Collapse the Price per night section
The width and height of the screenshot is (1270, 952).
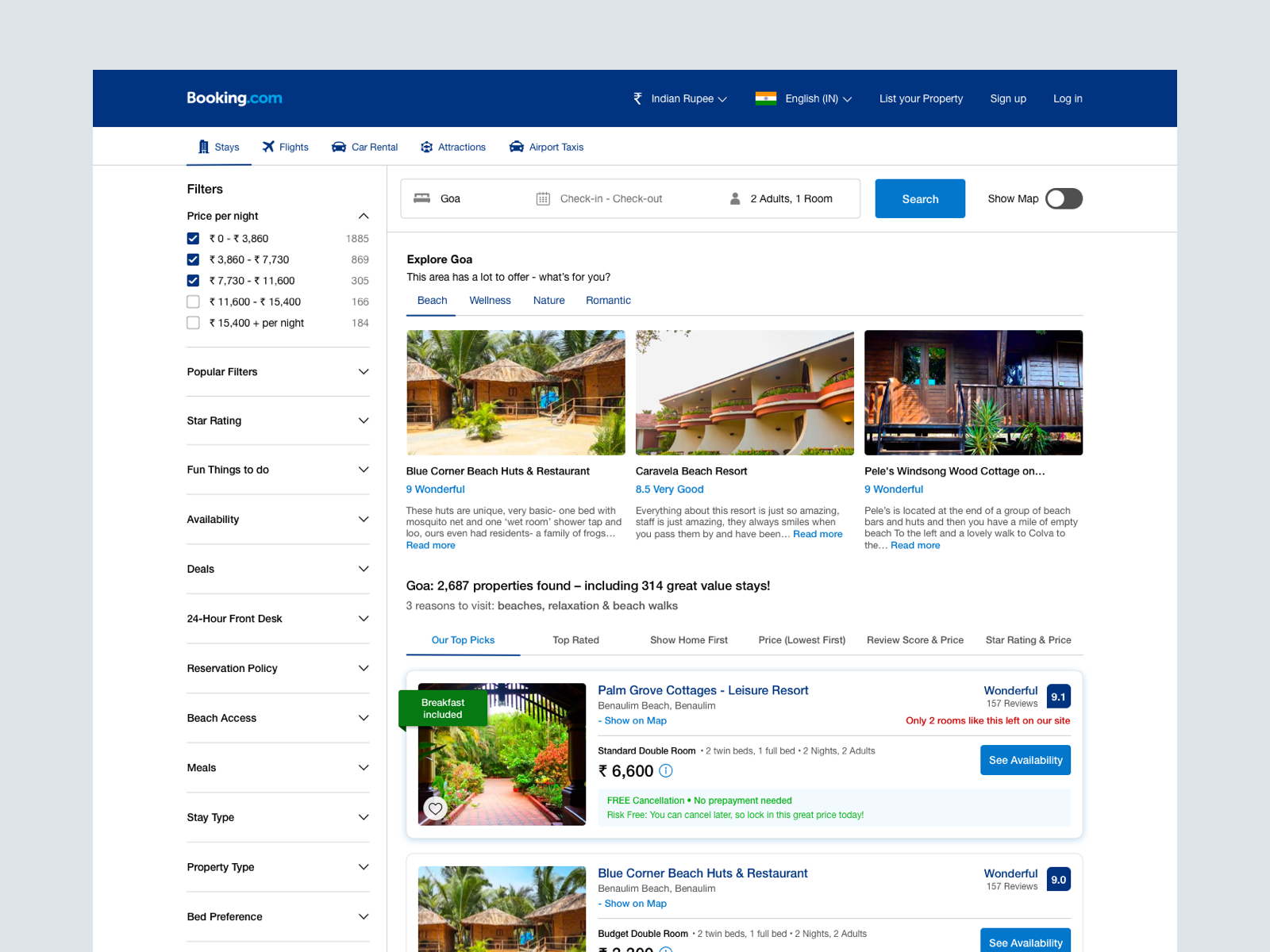(x=364, y=216)
